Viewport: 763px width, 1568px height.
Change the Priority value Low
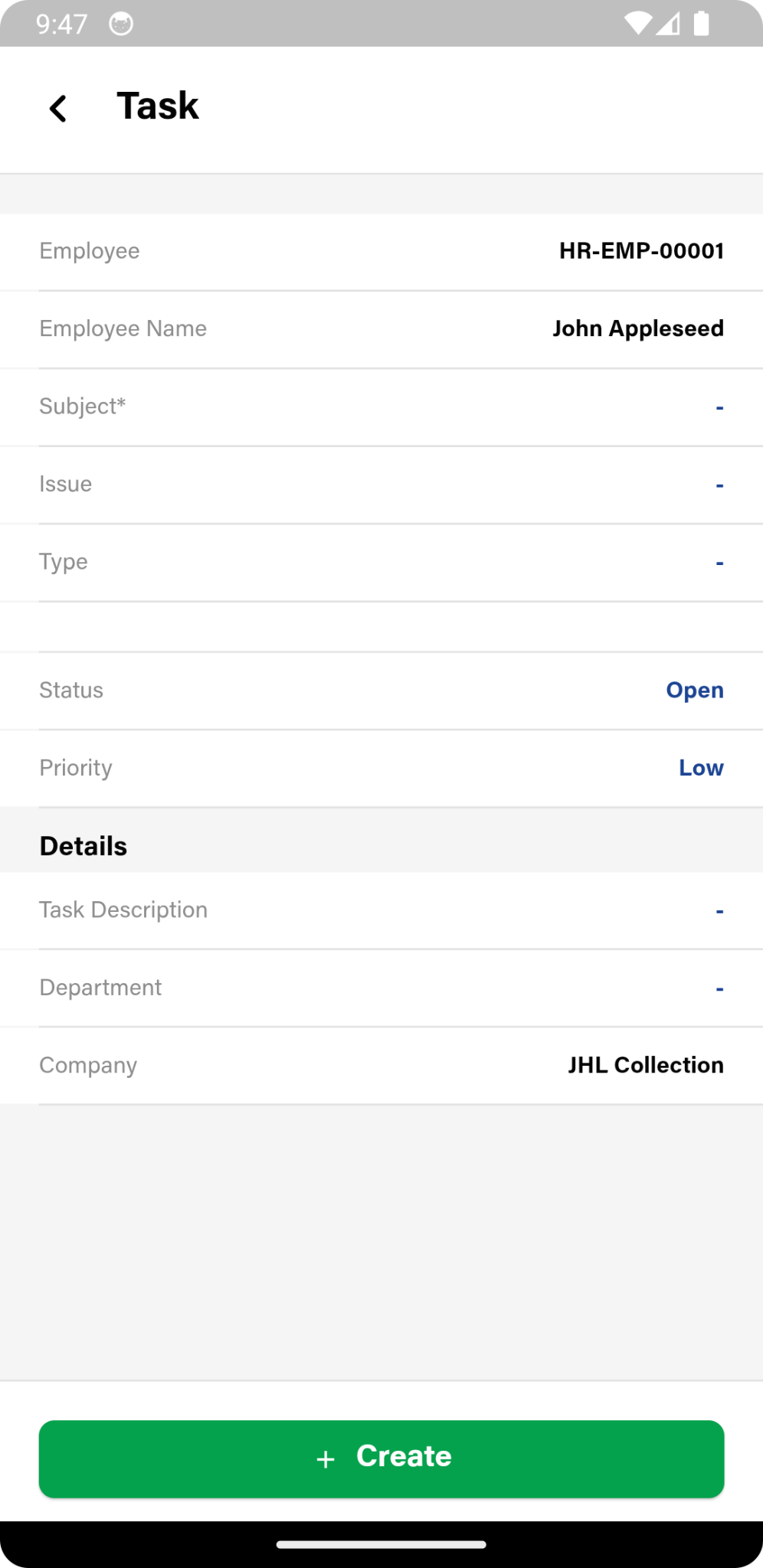pyautogui.click(x=700, y=768)
